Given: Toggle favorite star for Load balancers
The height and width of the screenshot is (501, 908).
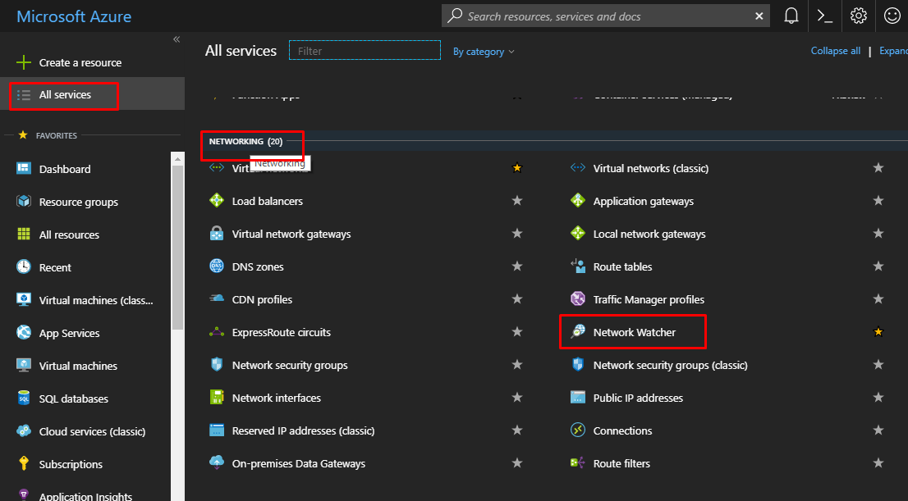Looking at the screenshot, I should (517, 201).
